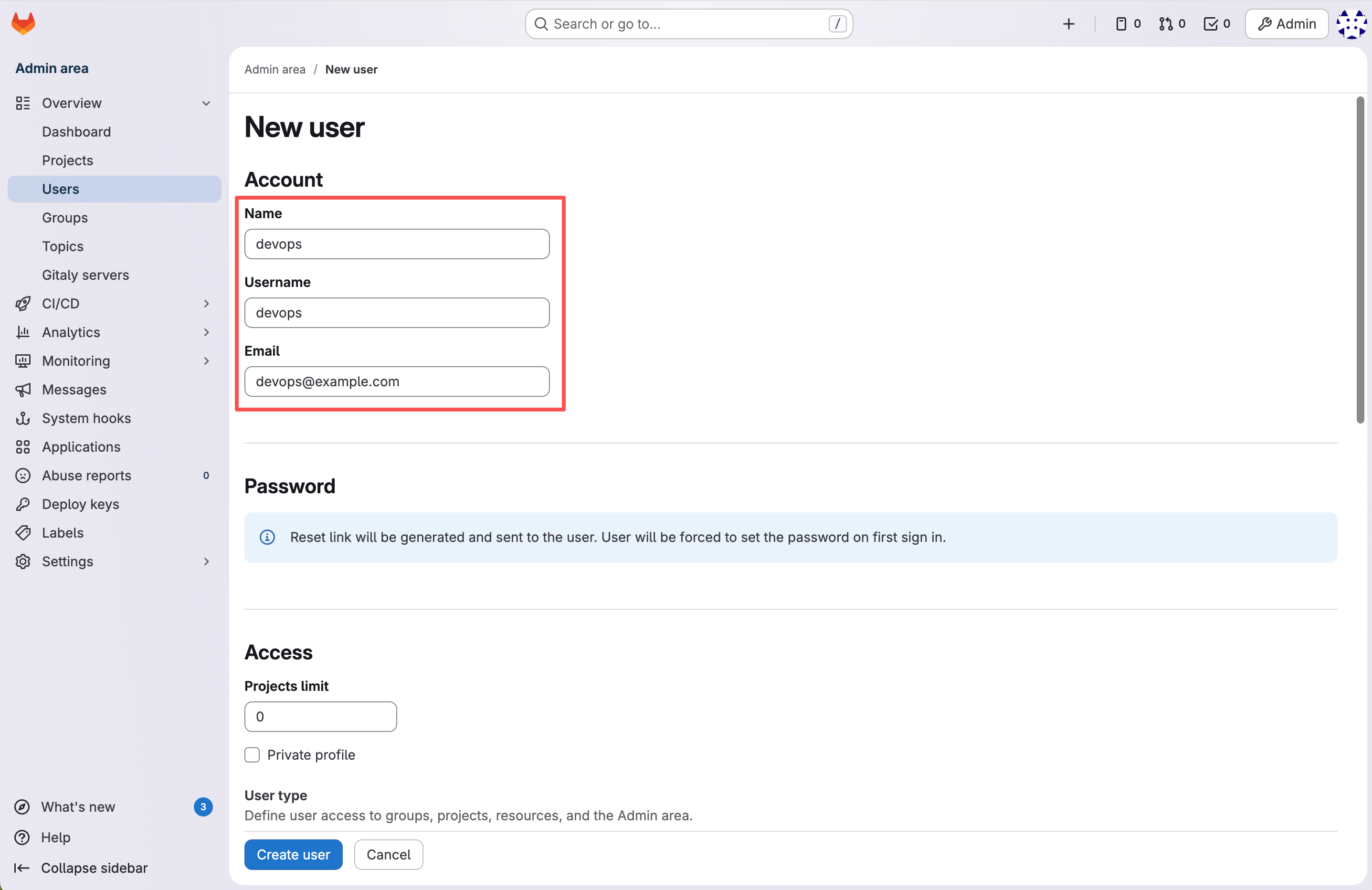Open Deploy keys in sidebar
The width and height of the screenshot is (1372, 890).
[80, 504]
